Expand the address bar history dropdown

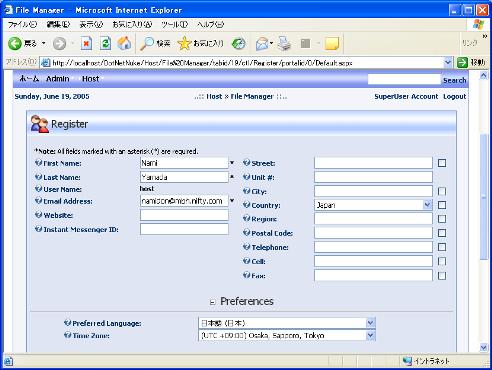point(448,62)
